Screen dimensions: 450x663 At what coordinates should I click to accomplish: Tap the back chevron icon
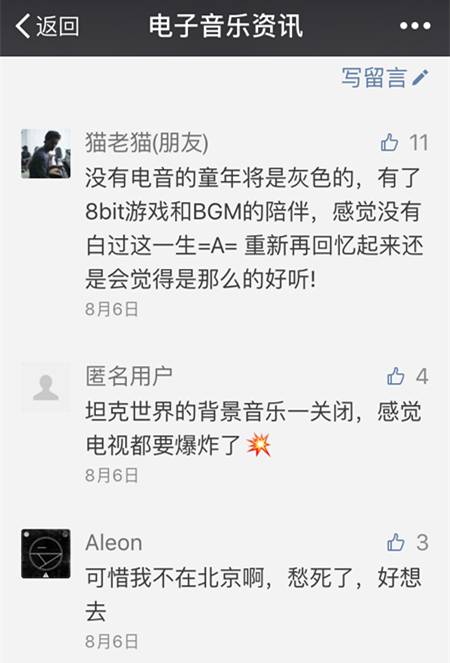click(x=22, y=26)
